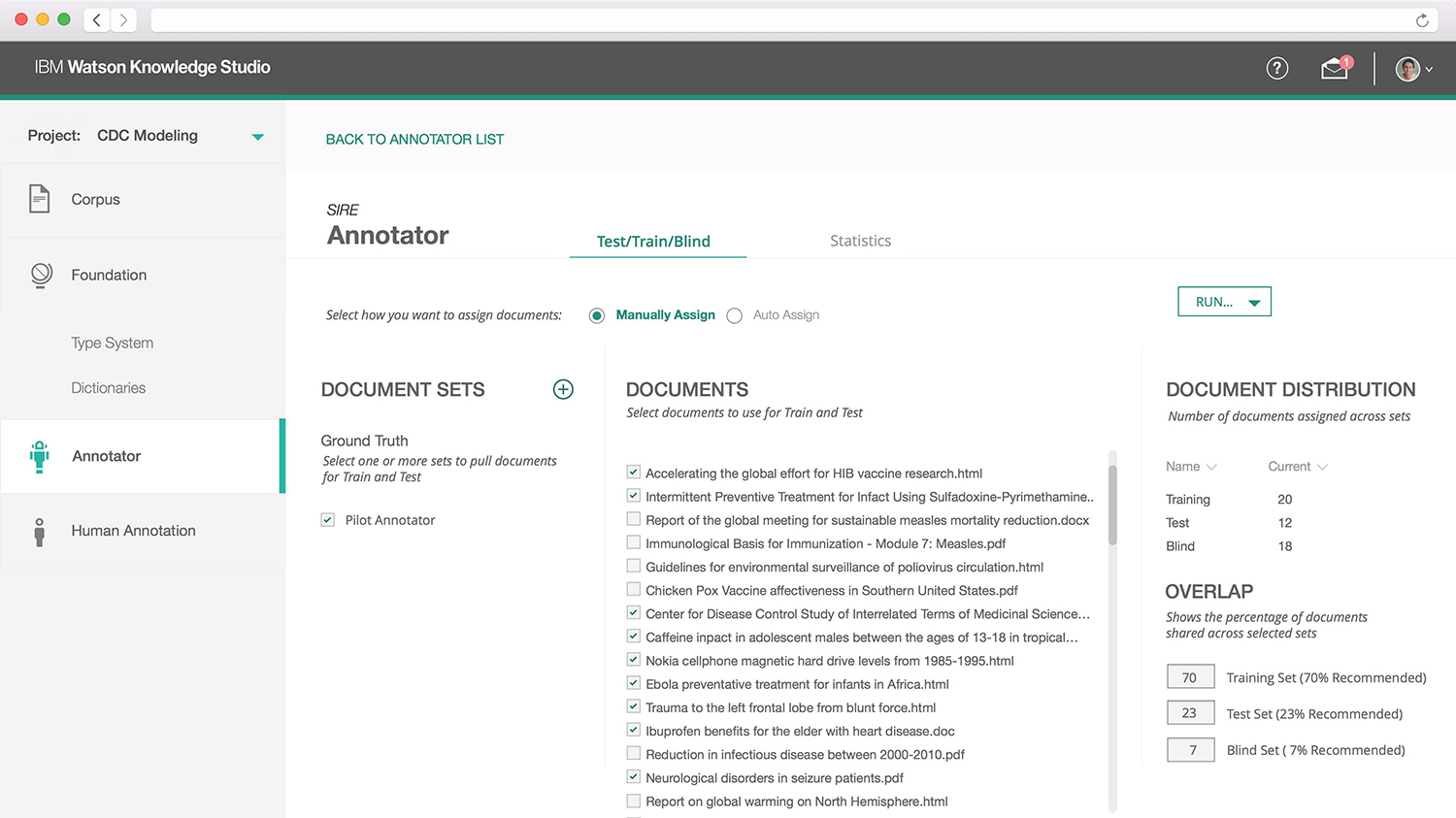
Task: Edit the Test Set percentage field
Action: pyautogui.click(x=1190, y=713)
